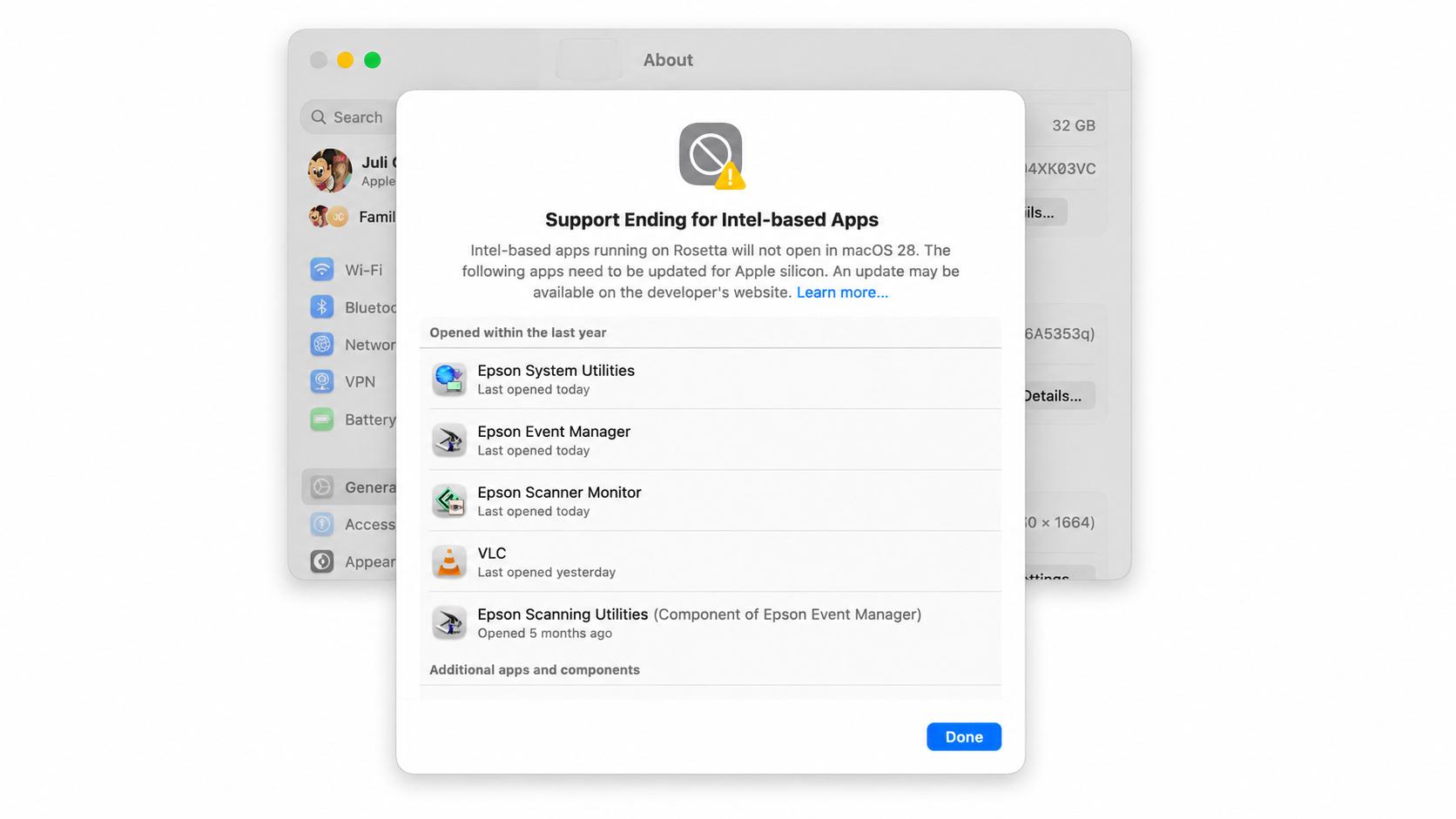Open the Wi-Fi icon in the sidebar
Viewport: 1456px width, 819px height.
[x=322, y=270]
